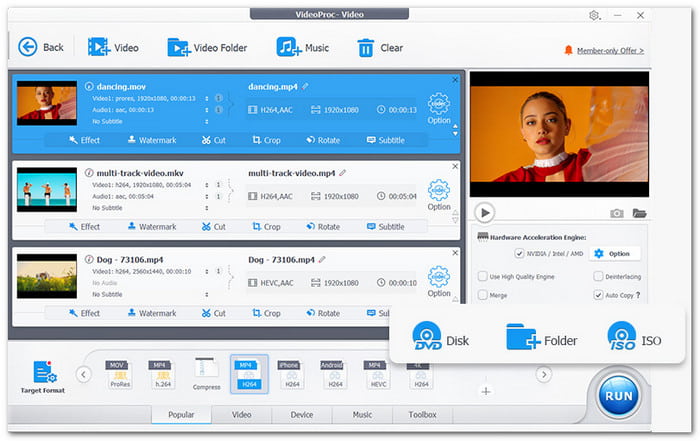
Task: Rename output Dog - 73106.mp4 with pencil
Action: [322, 259]
